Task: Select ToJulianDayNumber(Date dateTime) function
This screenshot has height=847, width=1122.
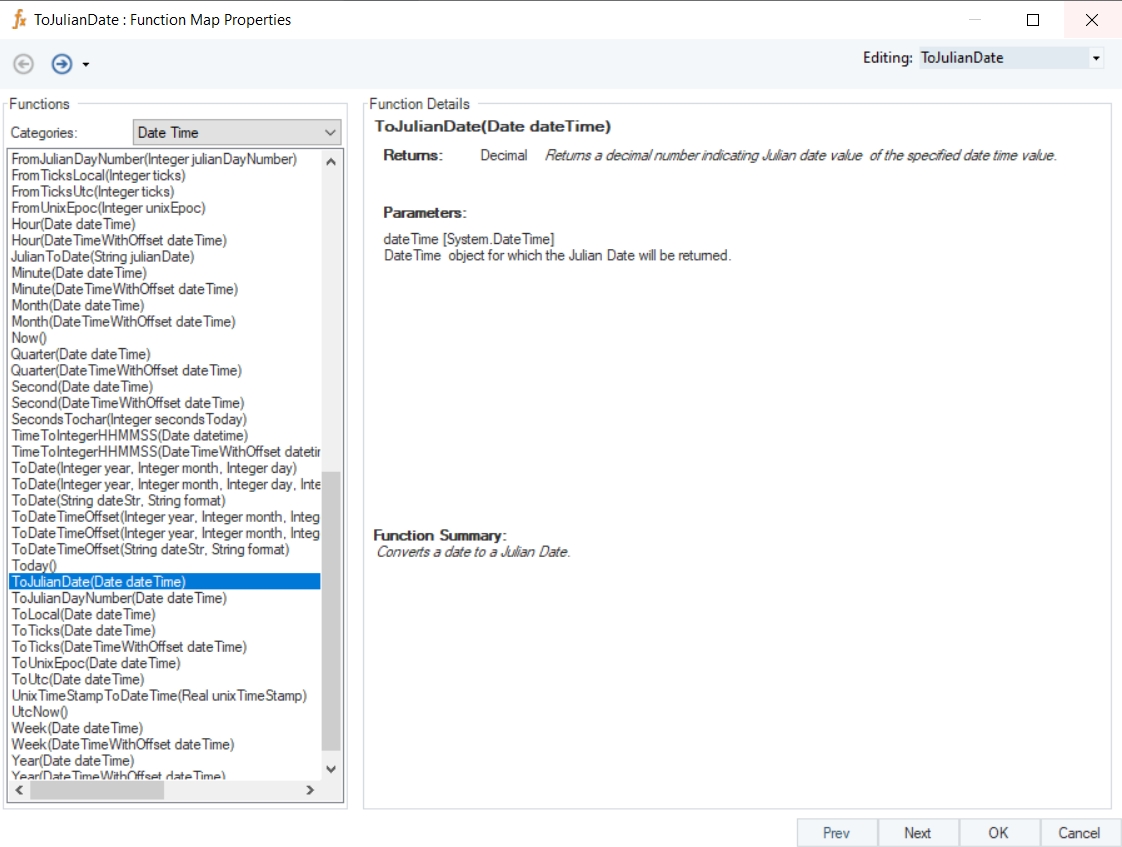Action: pyautogui.click(x=119, y=598)
